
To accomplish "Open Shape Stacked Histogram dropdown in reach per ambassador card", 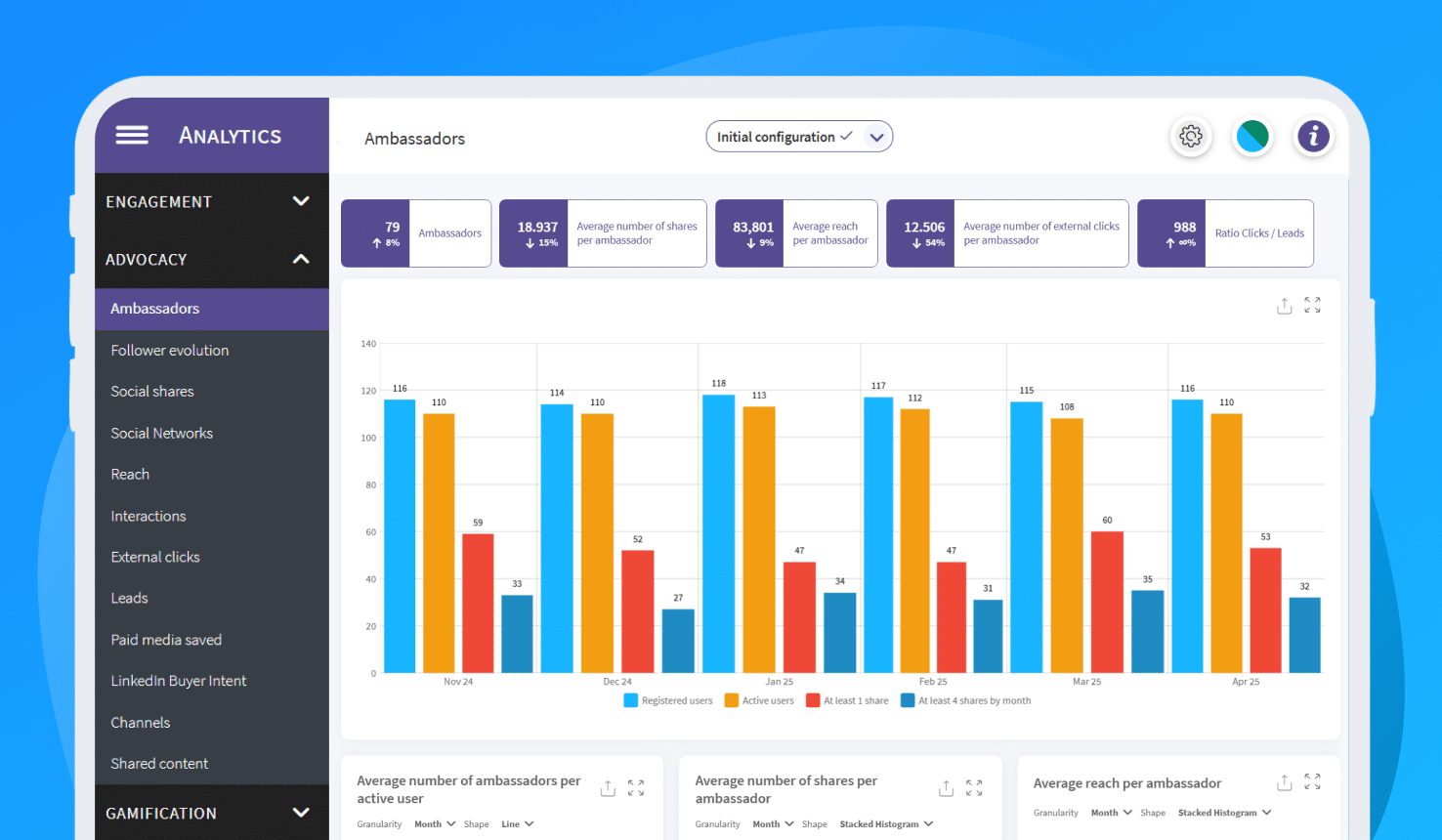I will 1225,813.
